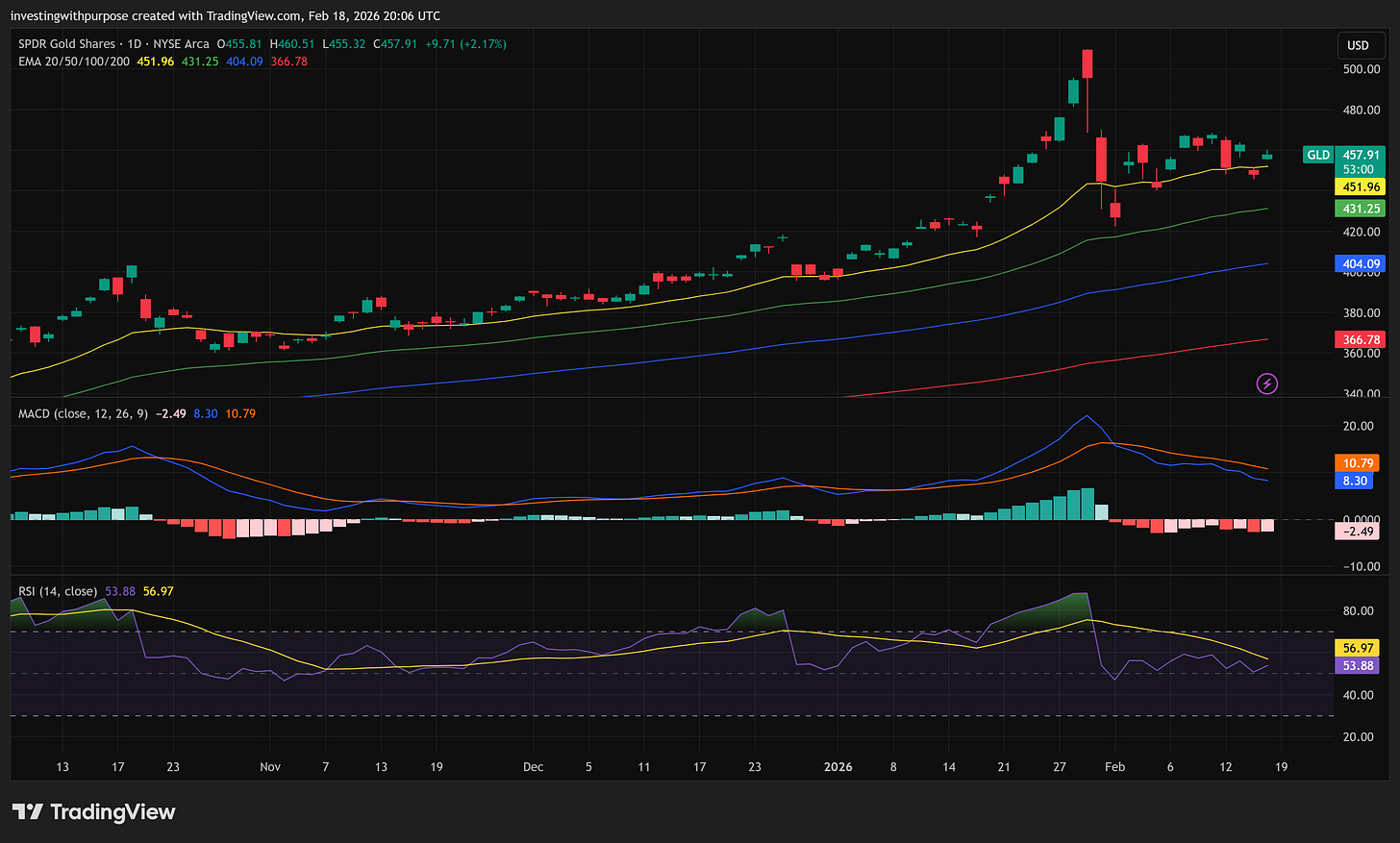Click the pink -2.49 histogram axis tag
The image size is (1400, 843).
(x=1357, y=532)
